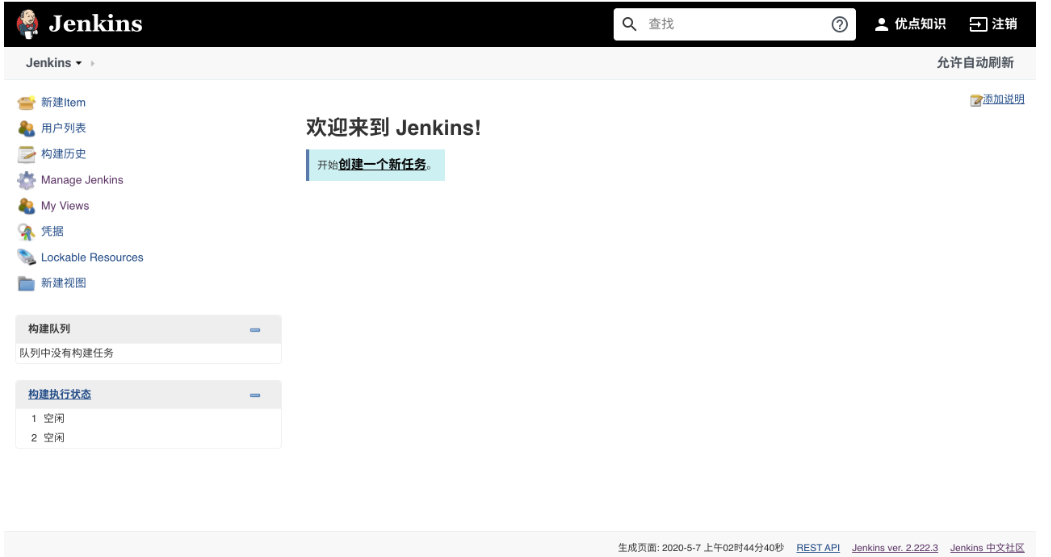Collapse the 构建执行状态 panel
1051x557 pixels.
tap(255, 395)
